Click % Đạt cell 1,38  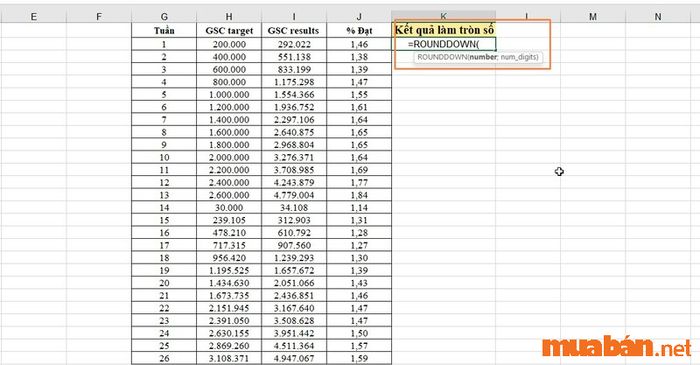click(359, 57)
